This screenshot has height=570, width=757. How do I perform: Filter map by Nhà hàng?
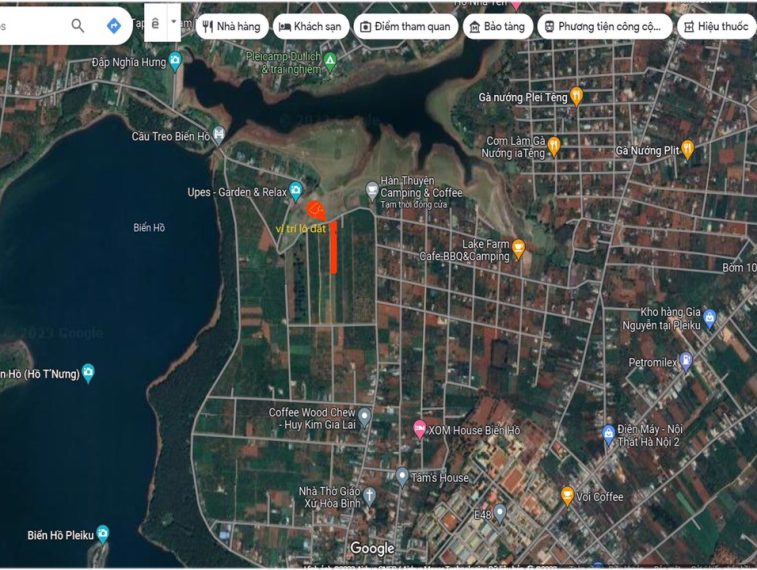coord(231,27)
